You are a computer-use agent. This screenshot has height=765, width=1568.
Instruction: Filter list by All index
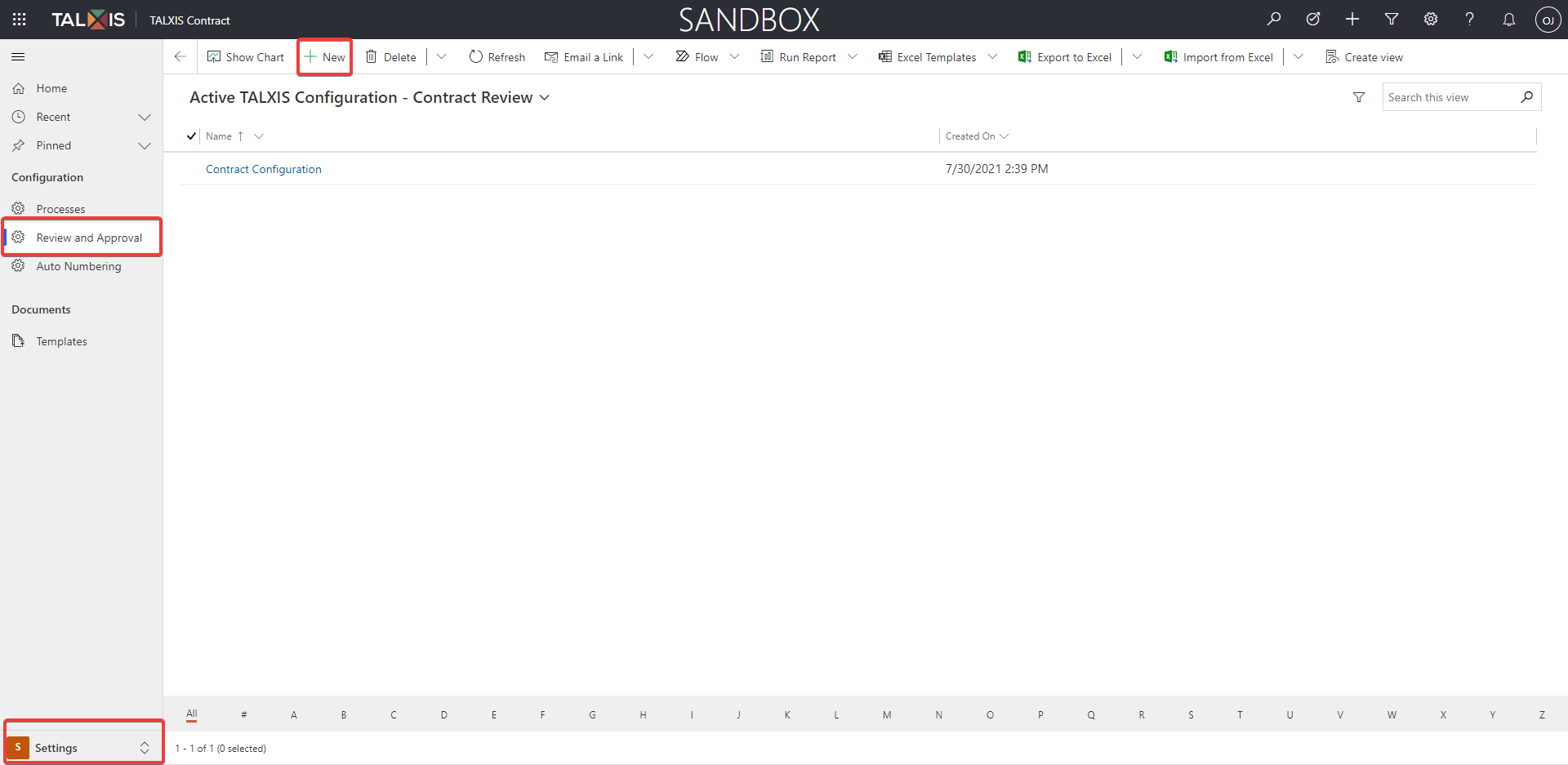point(192,714)
